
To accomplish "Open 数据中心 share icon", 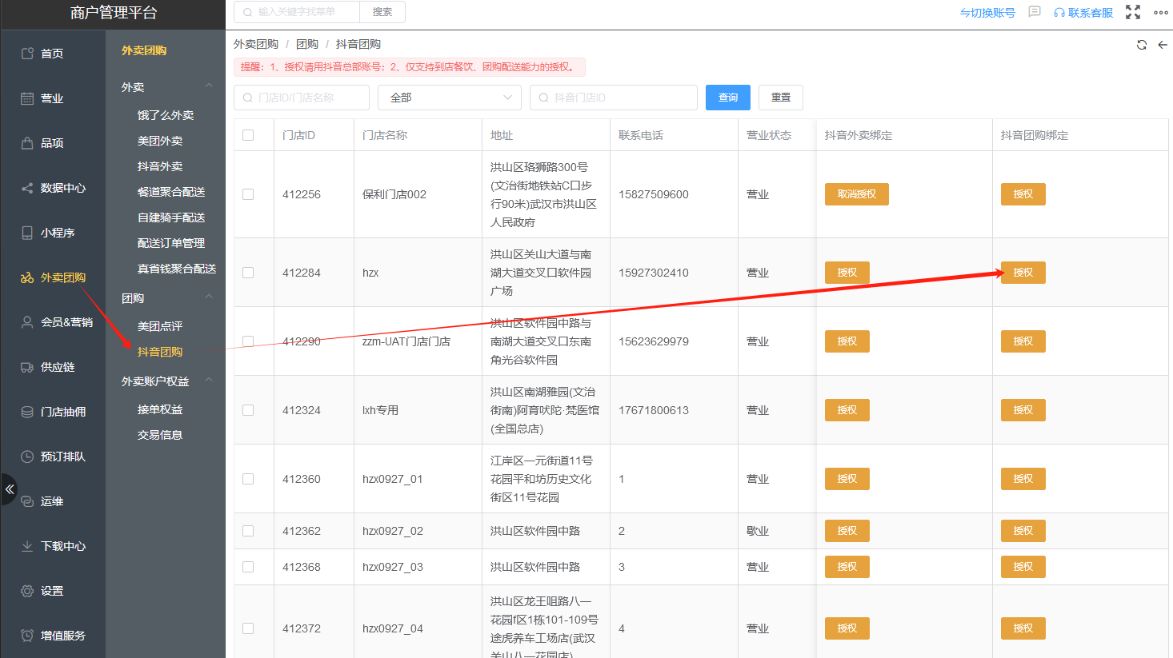I will pos(28,188).
